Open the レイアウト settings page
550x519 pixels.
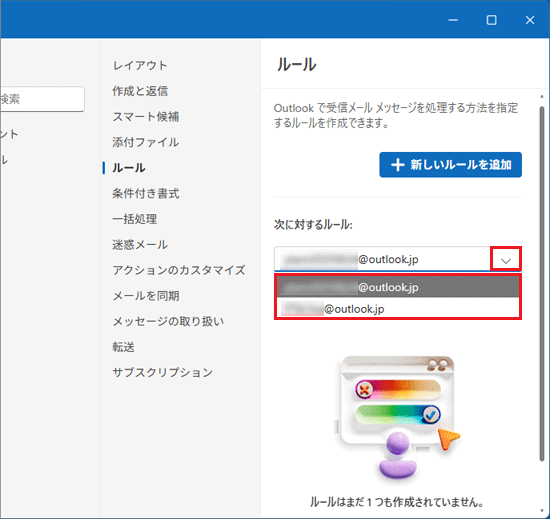pyautogui.click(x=140, y=66)
